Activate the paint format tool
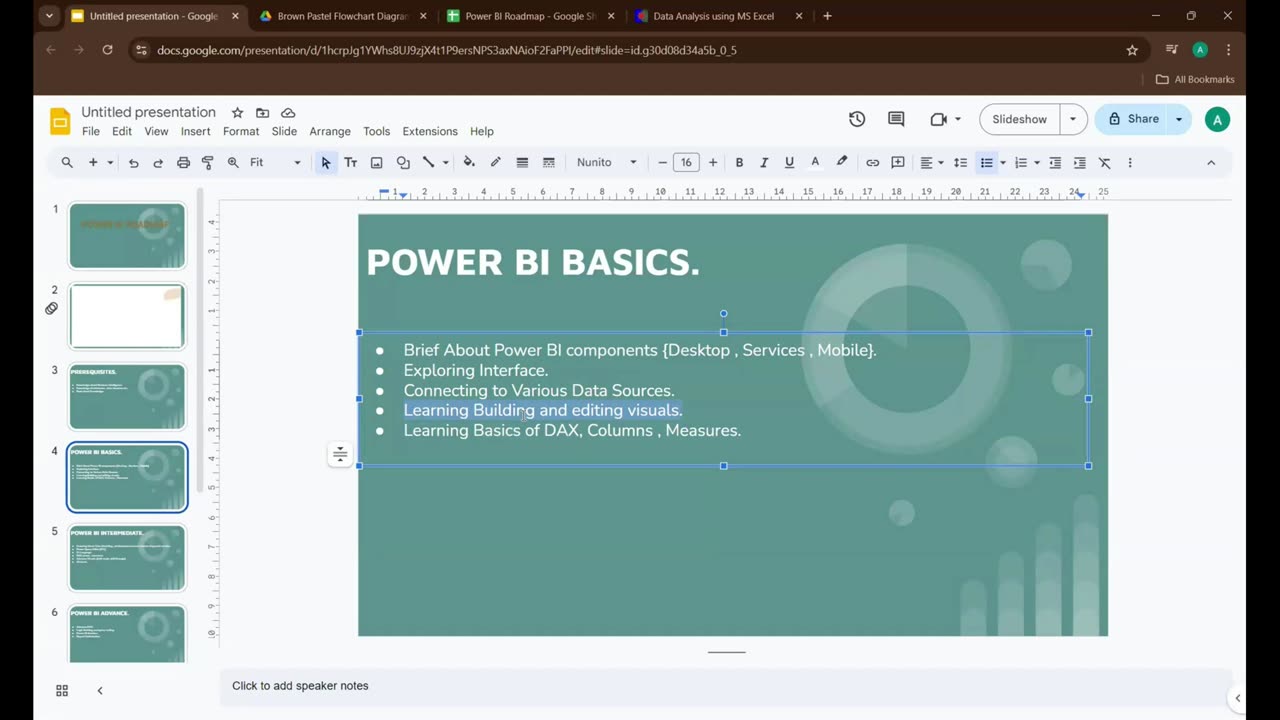Image resolution: width=1280 pixels, height=720 pixels. tap(208, 162)
